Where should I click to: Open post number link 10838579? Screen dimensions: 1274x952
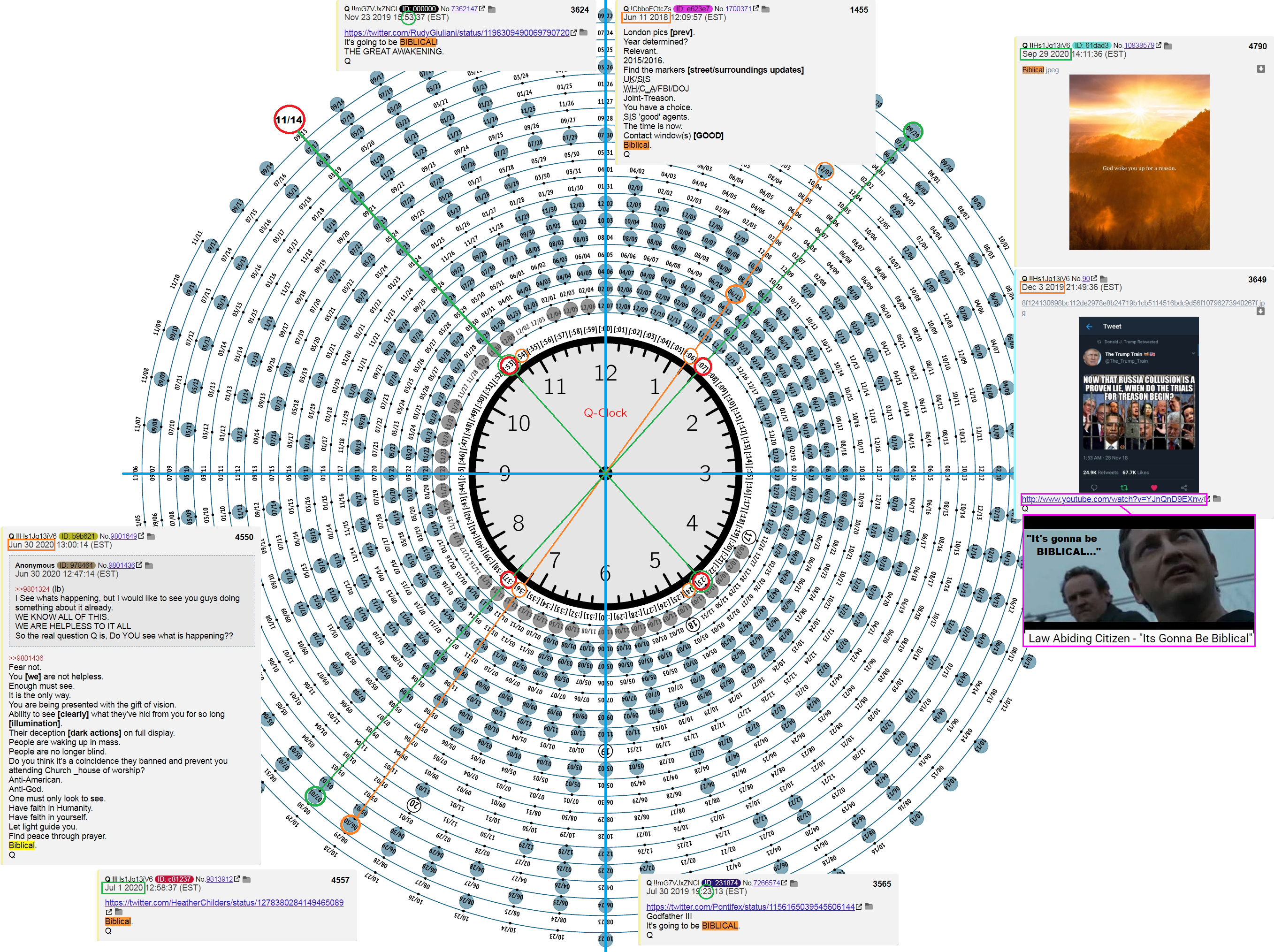(x=1139, y=45)
